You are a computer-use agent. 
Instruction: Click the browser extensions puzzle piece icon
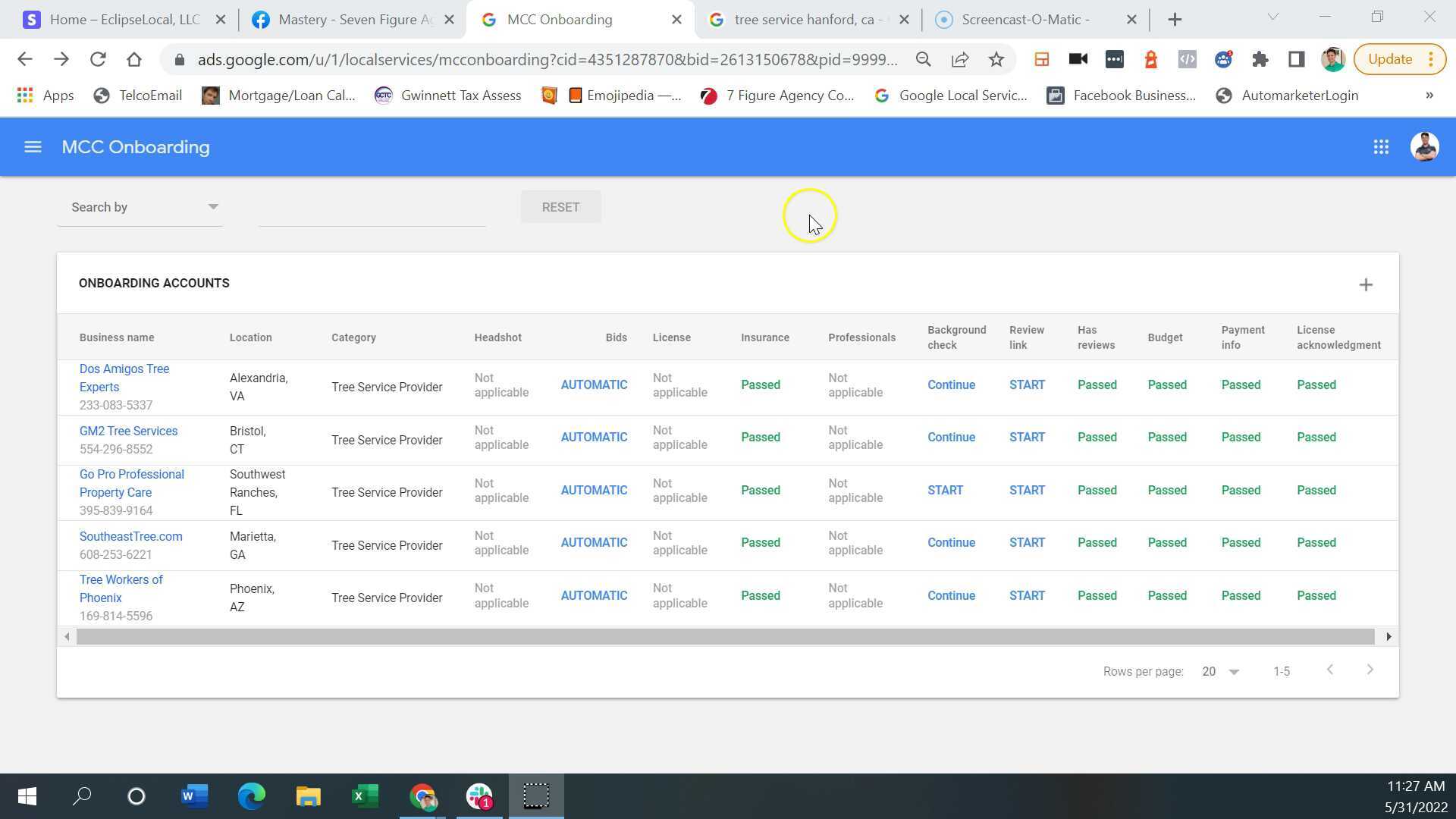[x=1260, y=59]
